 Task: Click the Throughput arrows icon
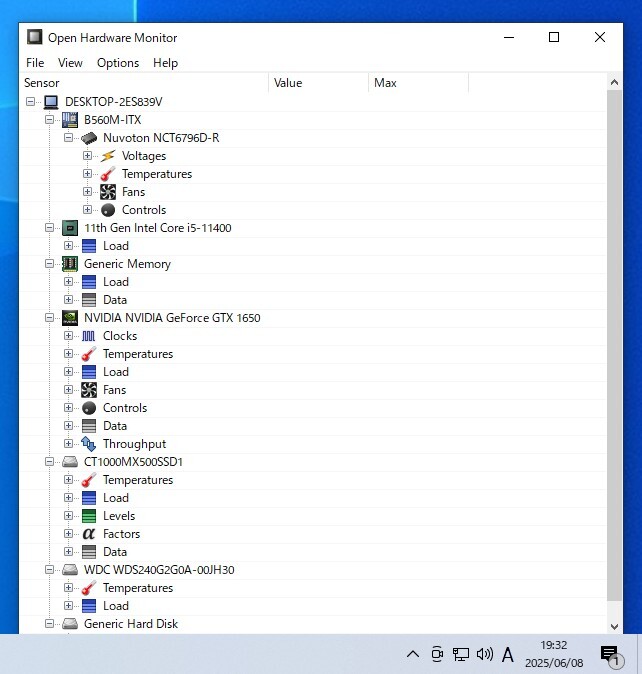pos(89,444)
